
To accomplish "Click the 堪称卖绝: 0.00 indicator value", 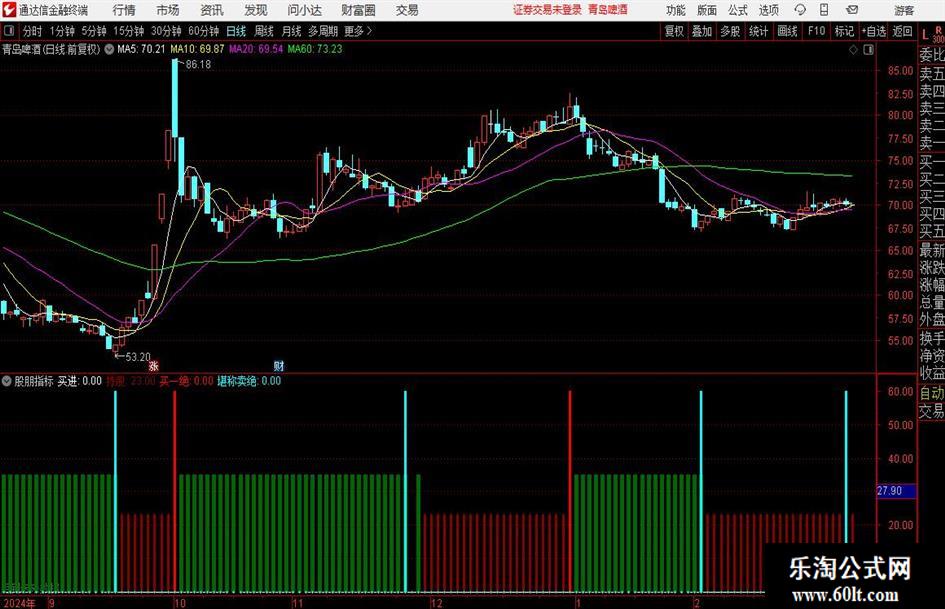I will point(249,381).
